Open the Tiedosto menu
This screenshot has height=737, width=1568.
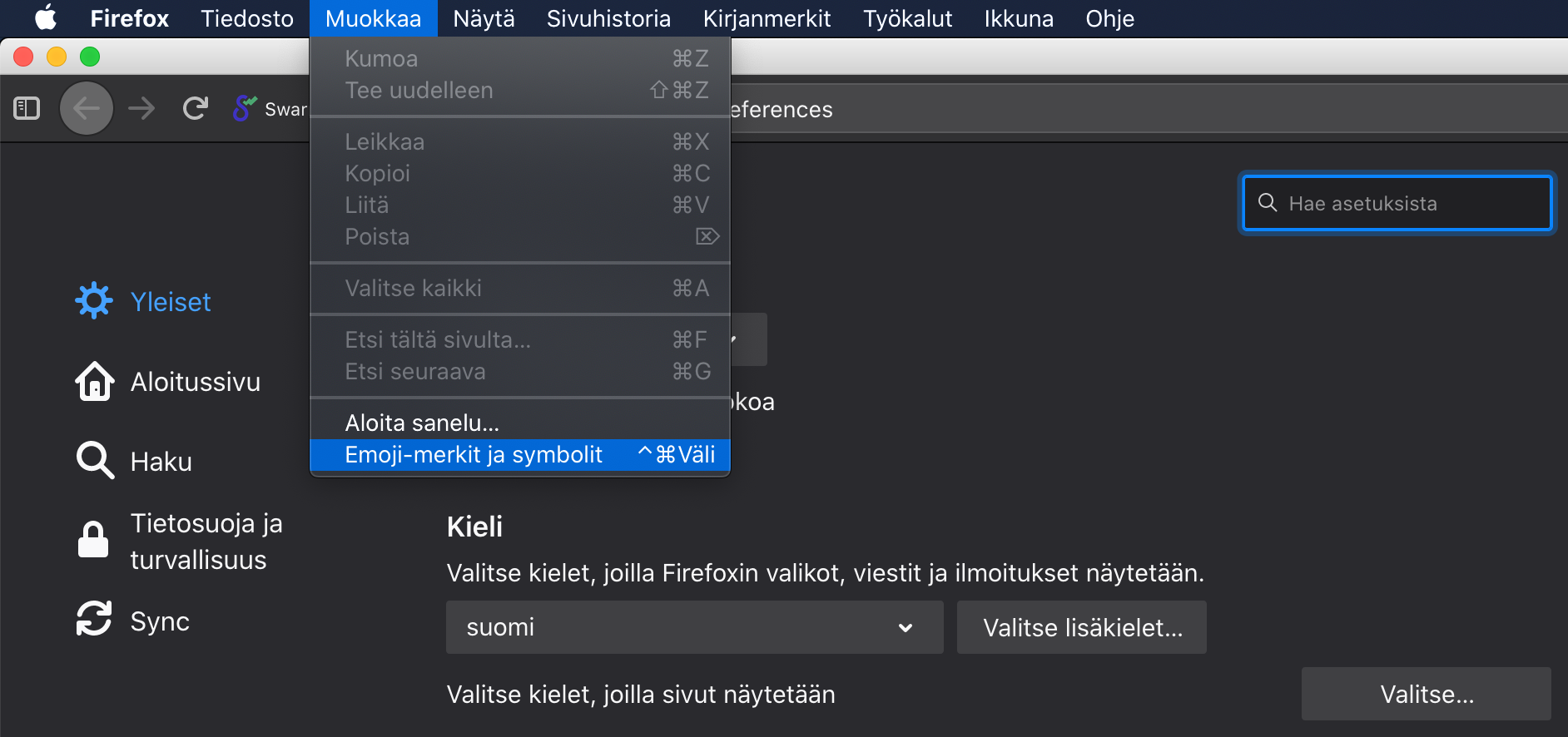tap(247, 18)
